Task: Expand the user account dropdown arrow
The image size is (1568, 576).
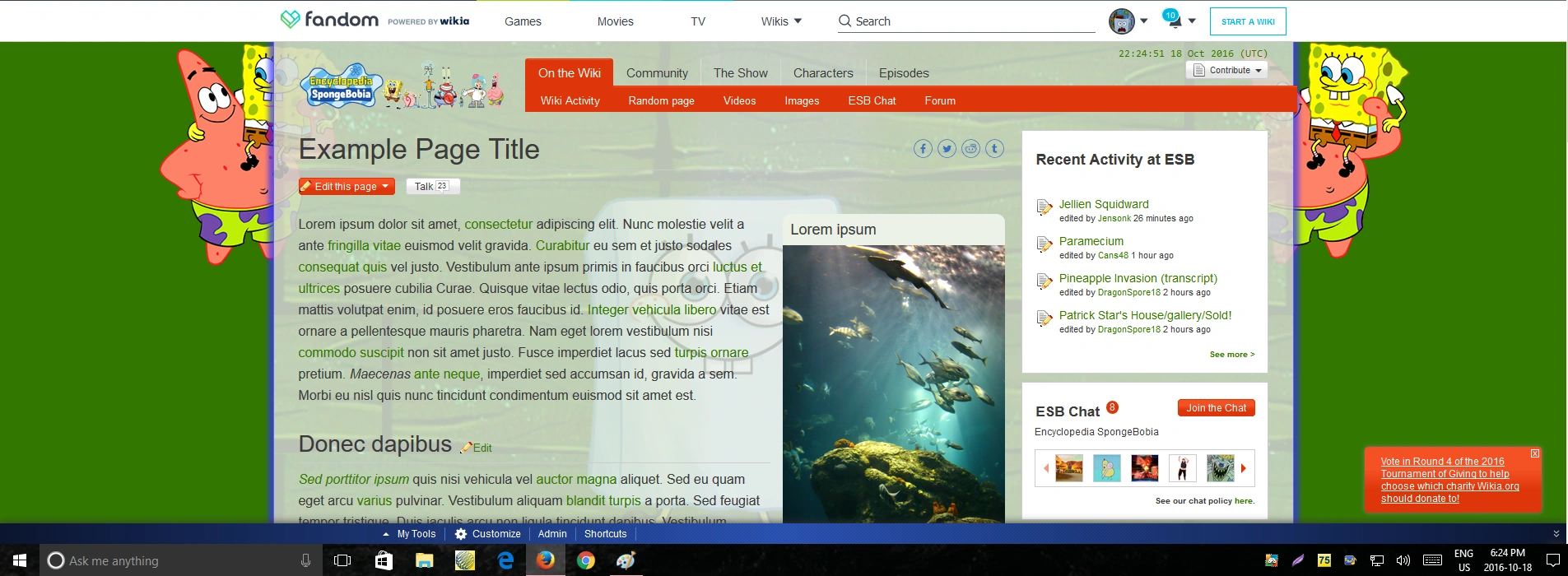Action: click(x=1143, y=21)
